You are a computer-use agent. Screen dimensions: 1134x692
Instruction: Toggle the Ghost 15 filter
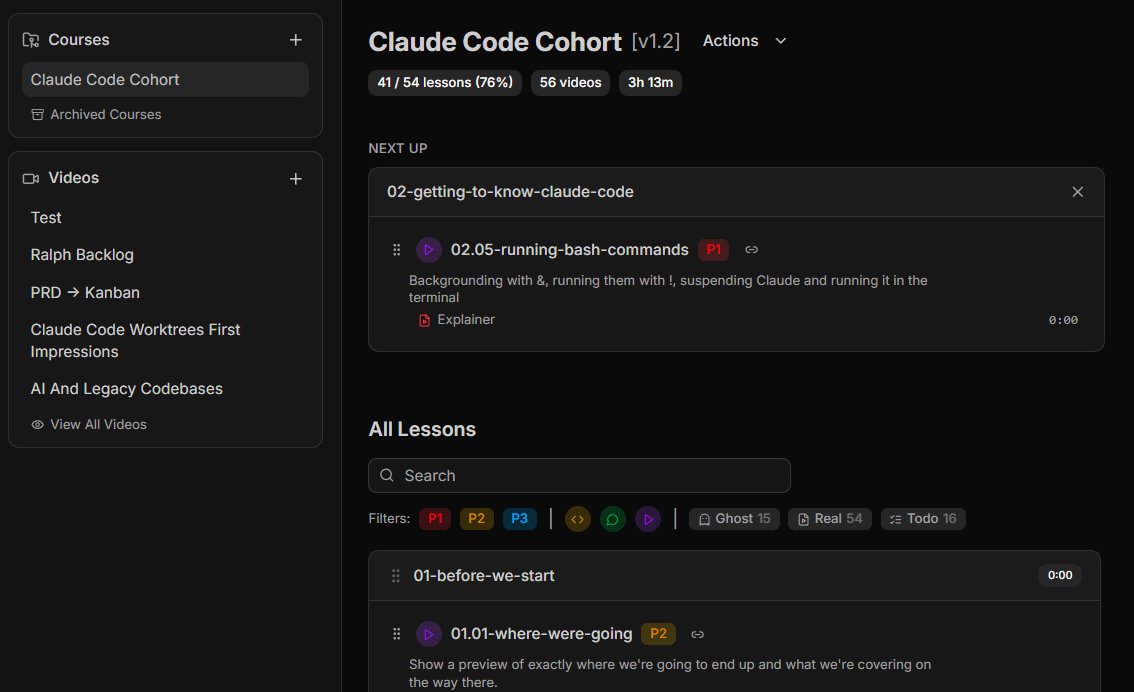pos(734,518)
